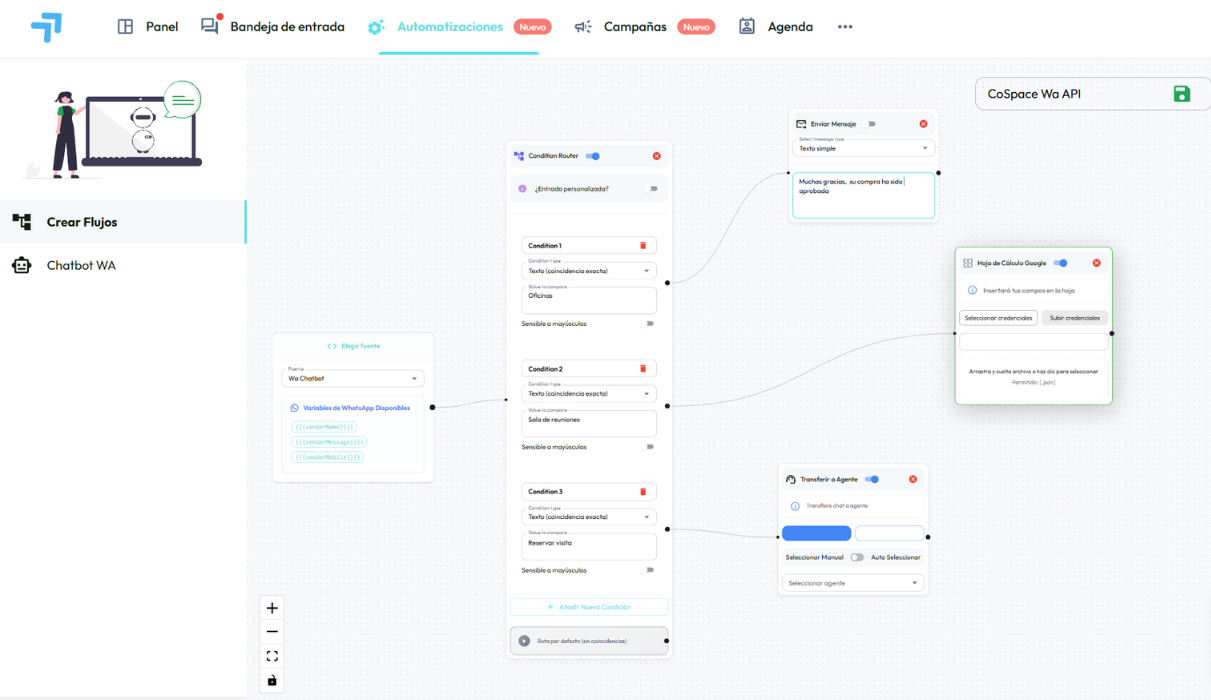Open the message type Texto simple dropdown
1211x700 pixels.
863,148
